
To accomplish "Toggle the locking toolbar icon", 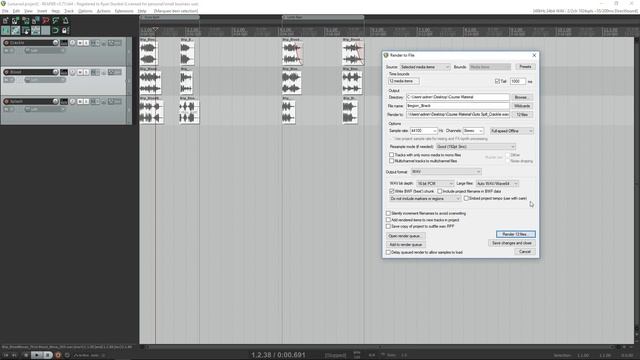I will coord(65,31).
